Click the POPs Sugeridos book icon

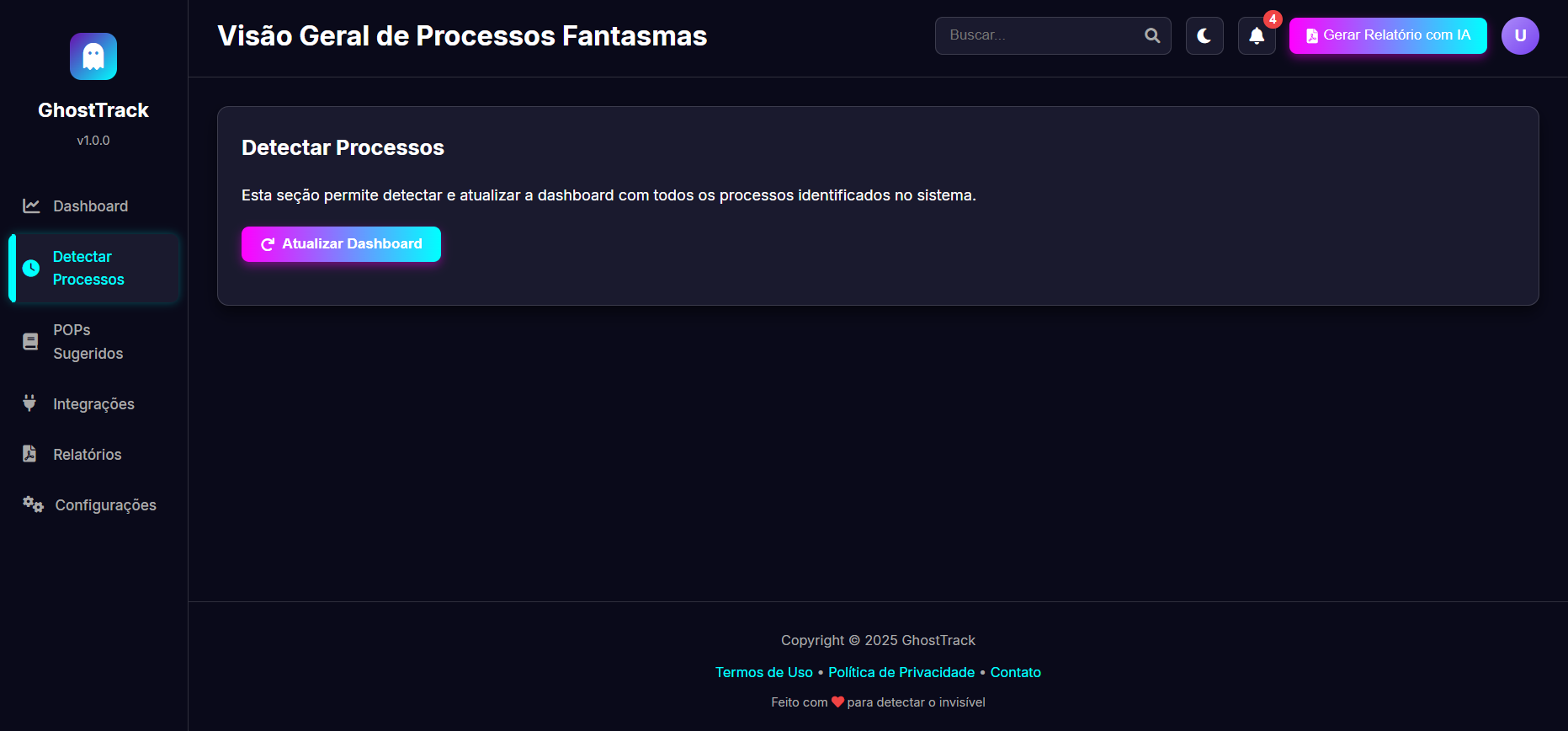point(30,341)
